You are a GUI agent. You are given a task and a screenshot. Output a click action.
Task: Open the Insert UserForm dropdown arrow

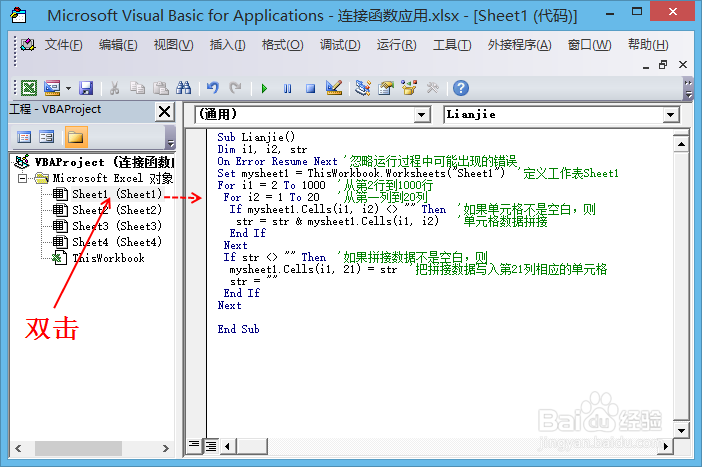[68, 88]
